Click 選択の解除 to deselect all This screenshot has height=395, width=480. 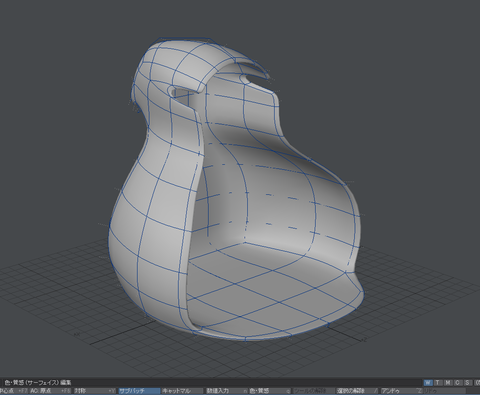pyautogui.click(x=357, y=391)
